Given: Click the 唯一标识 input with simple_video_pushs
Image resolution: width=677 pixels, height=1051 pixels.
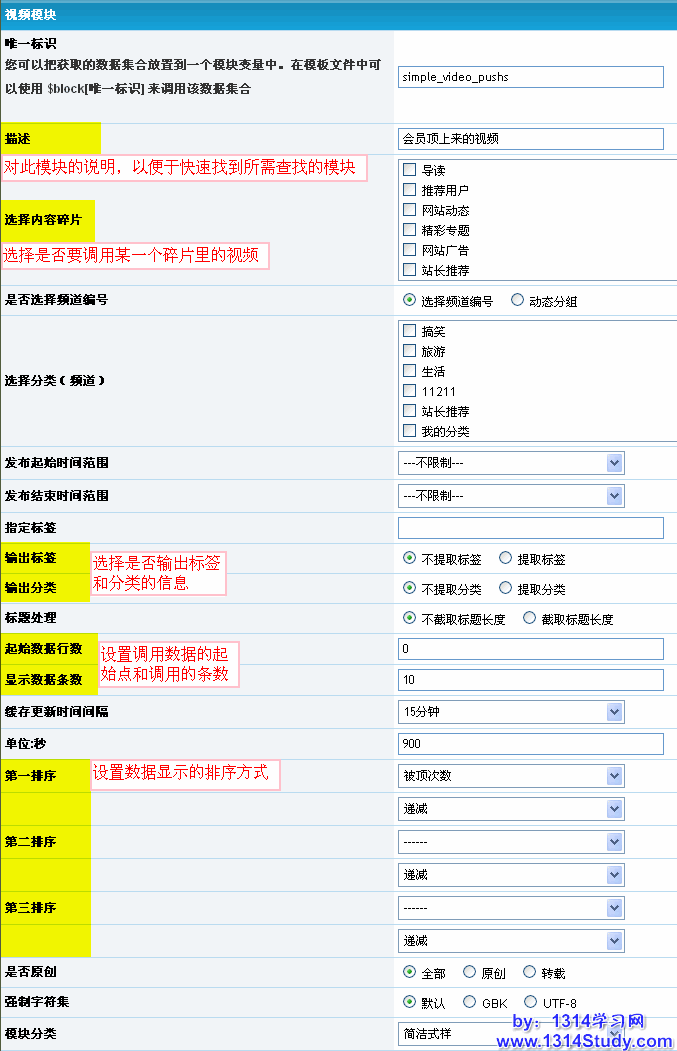Looking at the screenshot, I should click(x=530, y=77).
